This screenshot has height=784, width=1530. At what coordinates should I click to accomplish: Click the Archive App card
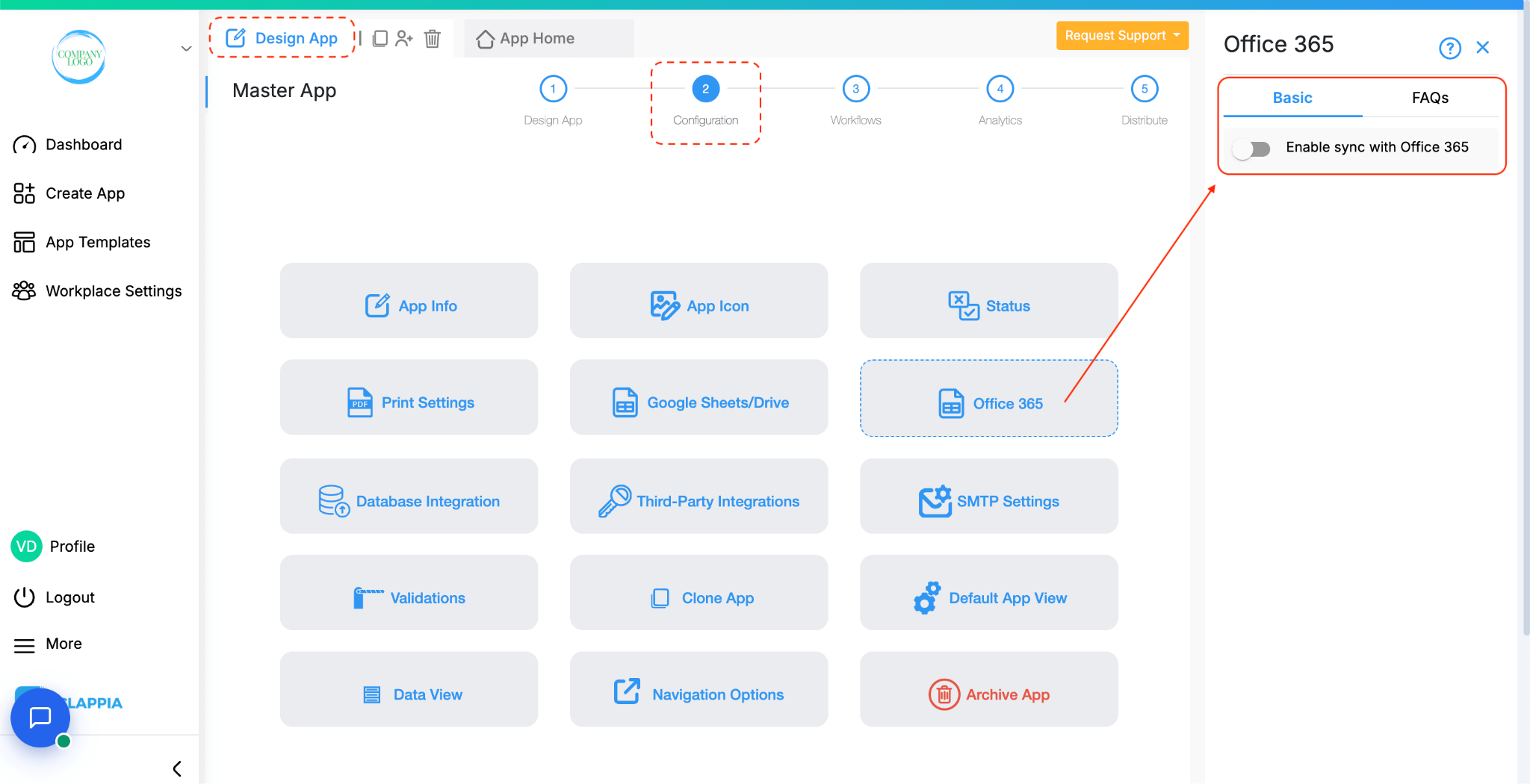(988, 689)
